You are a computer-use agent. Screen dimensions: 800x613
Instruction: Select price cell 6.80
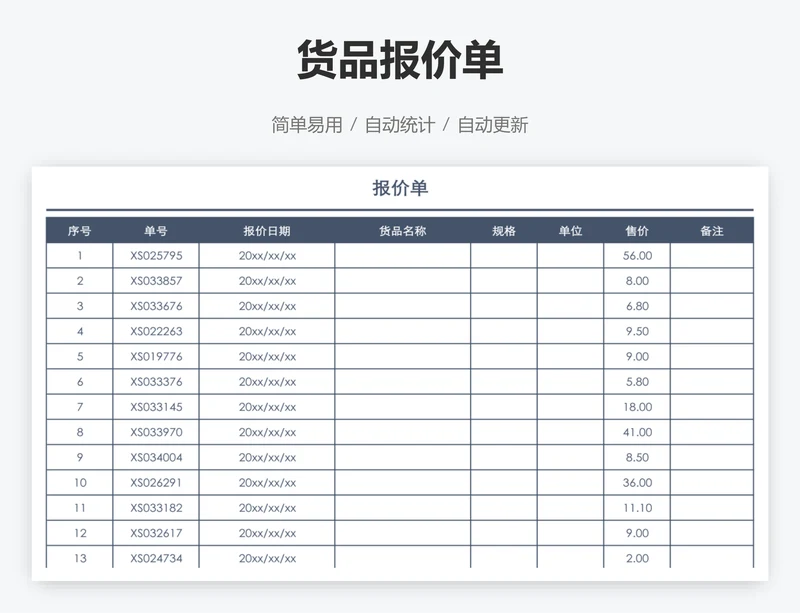pyautogui.click(x=637, y=306)
